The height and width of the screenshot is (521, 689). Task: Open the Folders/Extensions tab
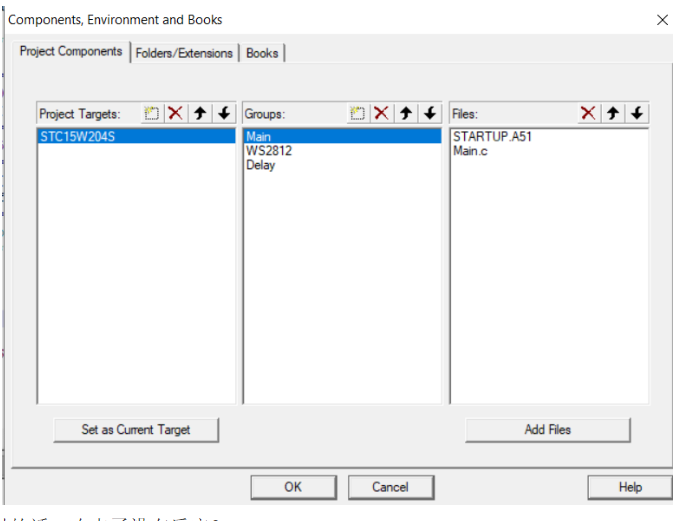point(184,53)
